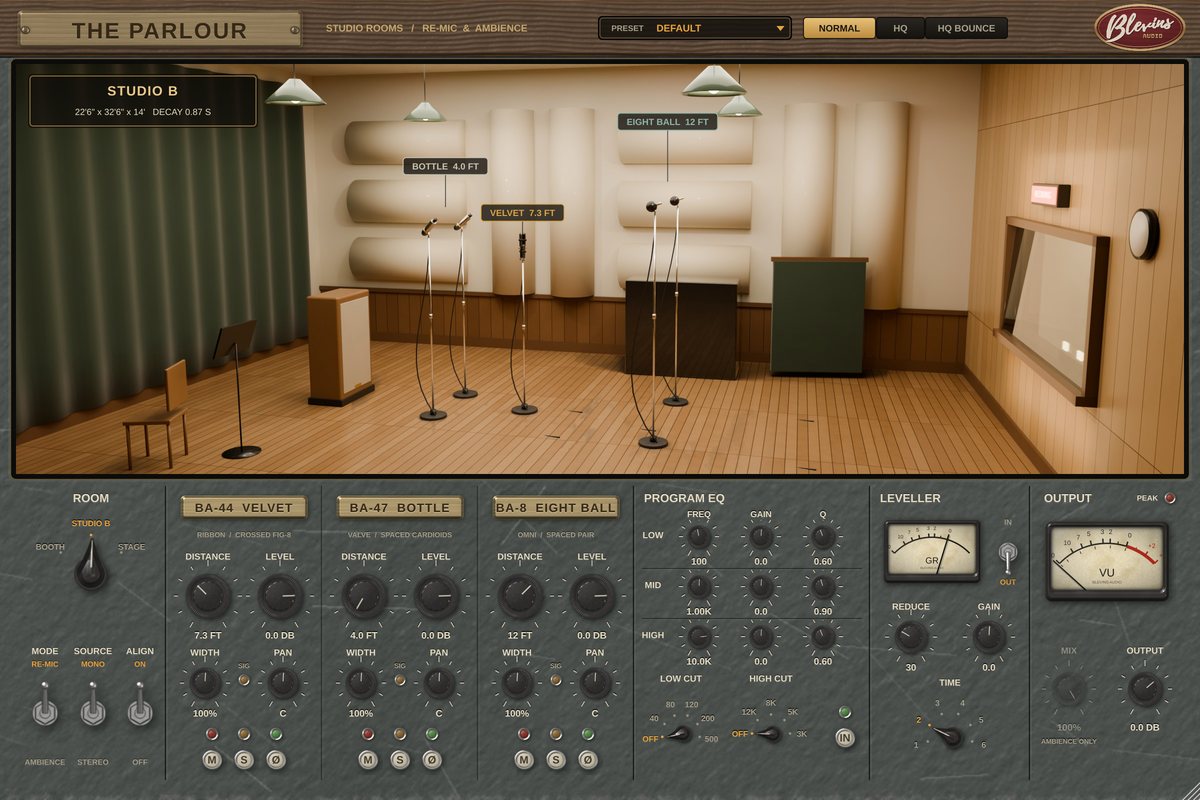The image size is (1200, 800).
Task: Click the Eight Ball Distance knob
Action: pos(520,596)
